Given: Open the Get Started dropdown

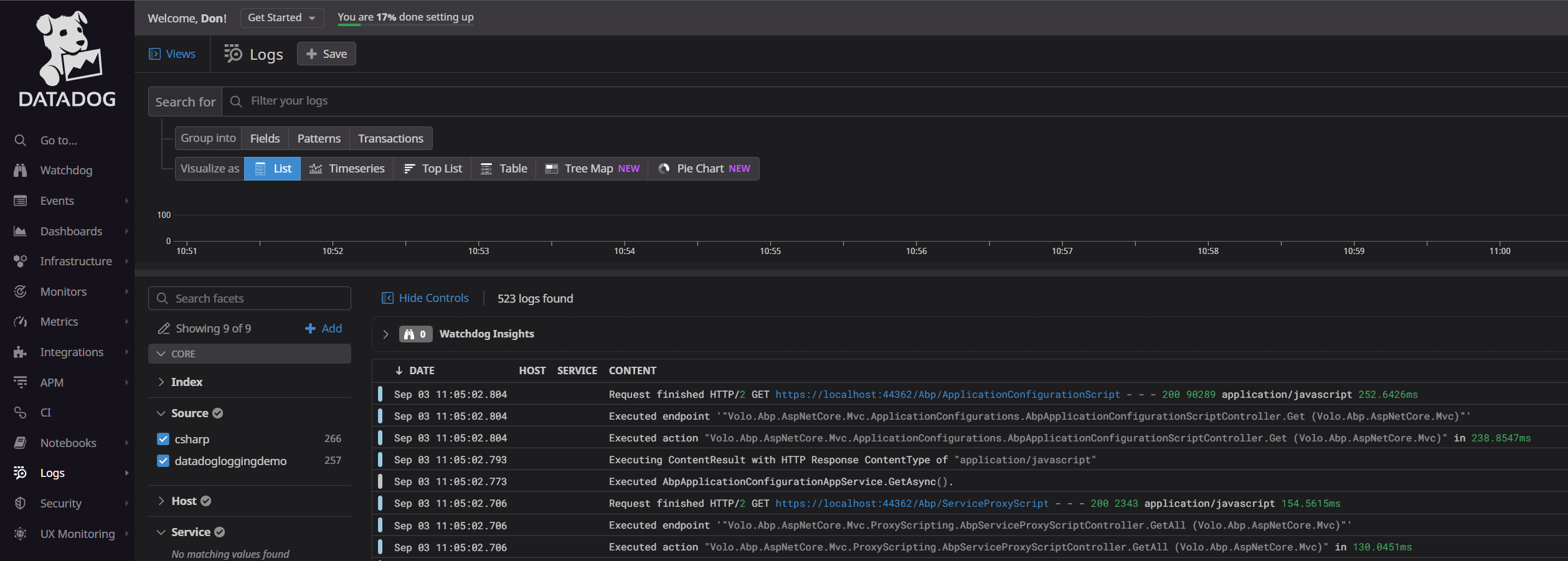Looking at the screenshot, I should point(282,17).
